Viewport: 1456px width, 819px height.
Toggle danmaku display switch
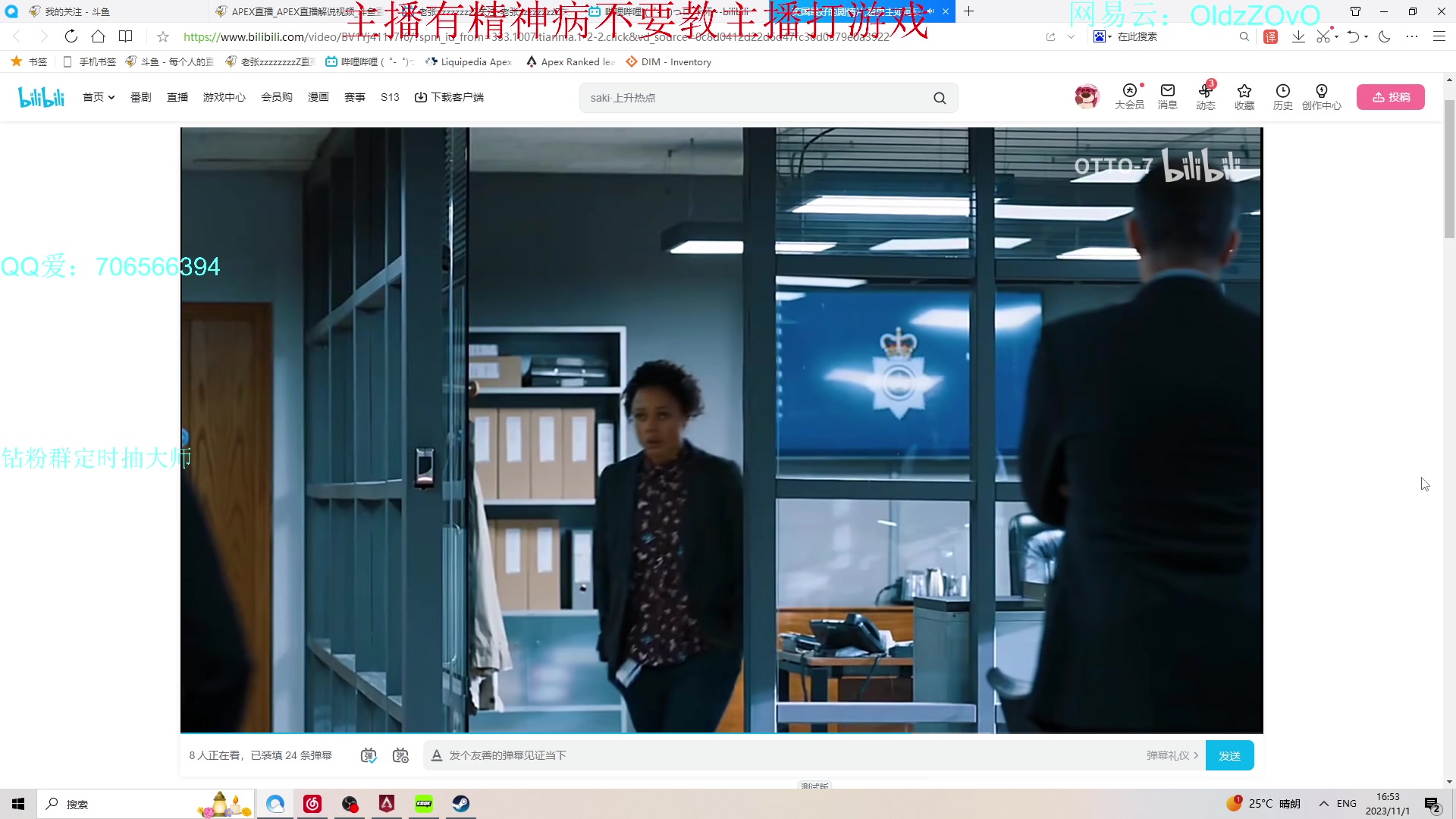click(x=369, y=755)
